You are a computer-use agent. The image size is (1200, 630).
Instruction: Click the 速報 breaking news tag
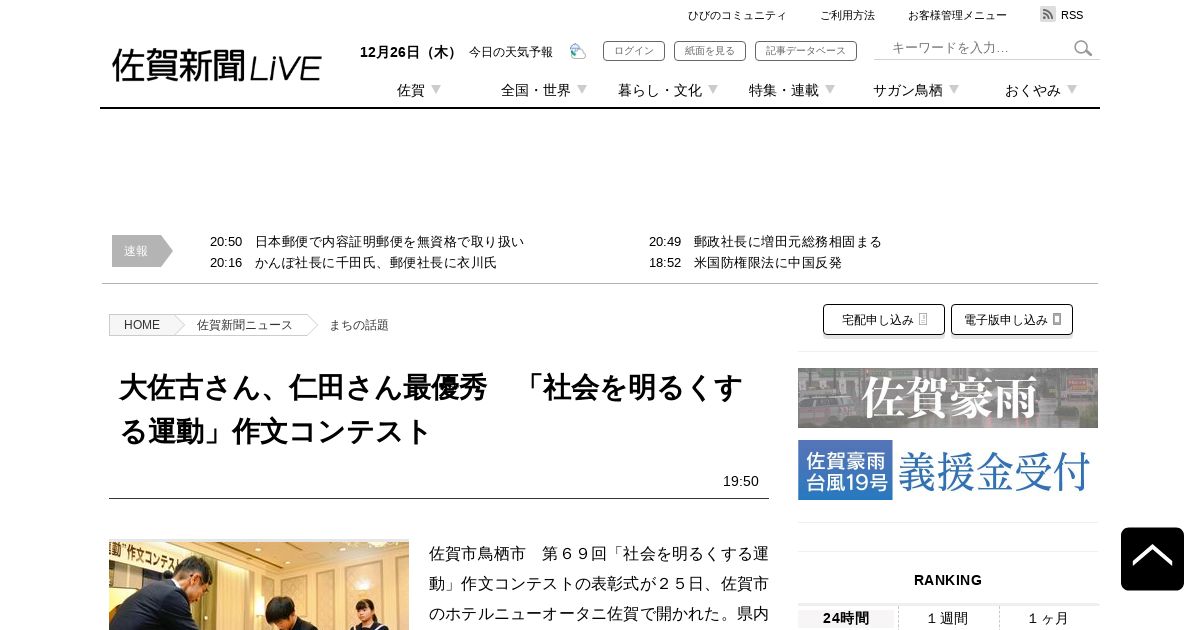coord(142,251)
